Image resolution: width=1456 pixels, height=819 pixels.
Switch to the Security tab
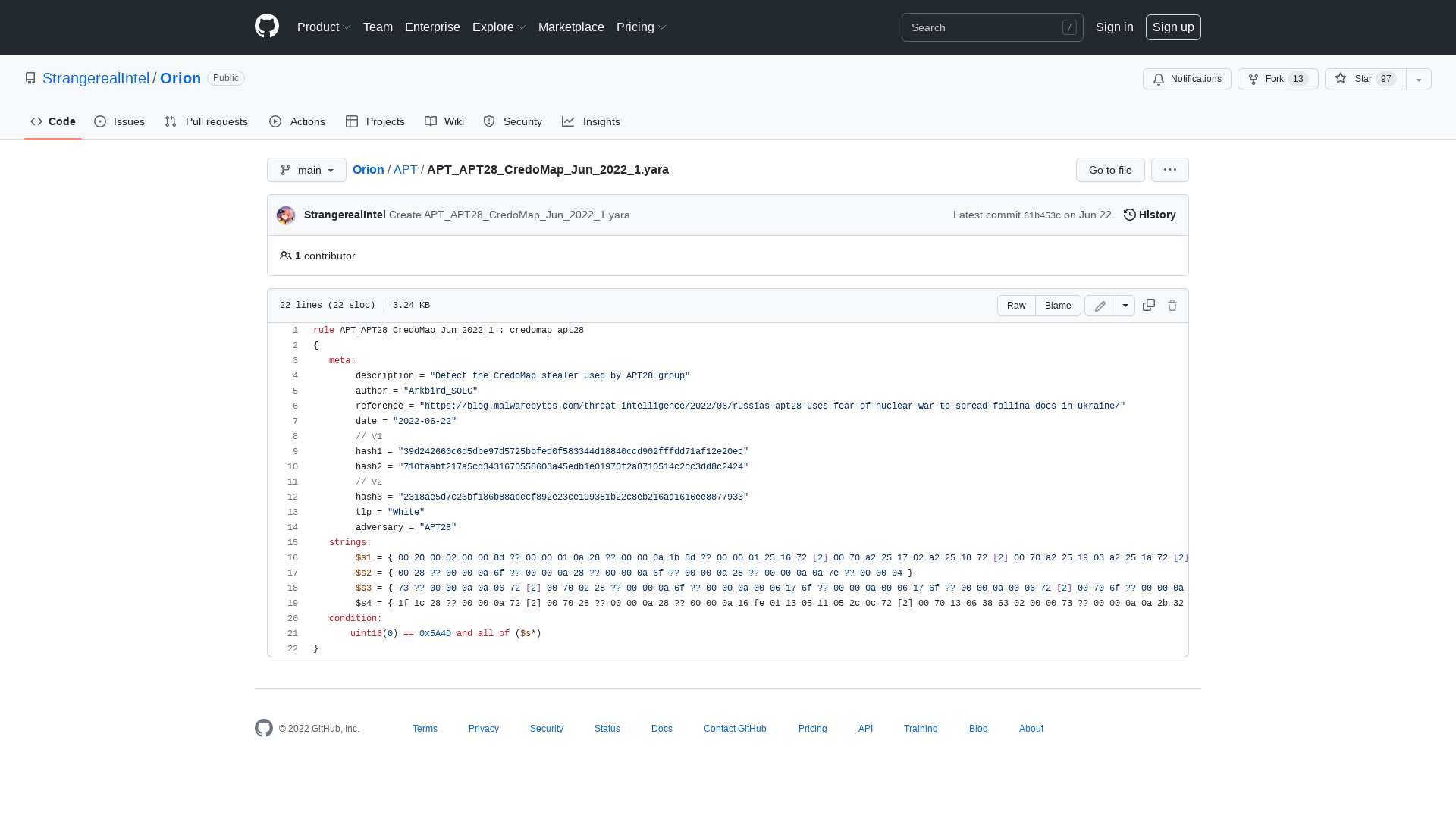(513, 121)
